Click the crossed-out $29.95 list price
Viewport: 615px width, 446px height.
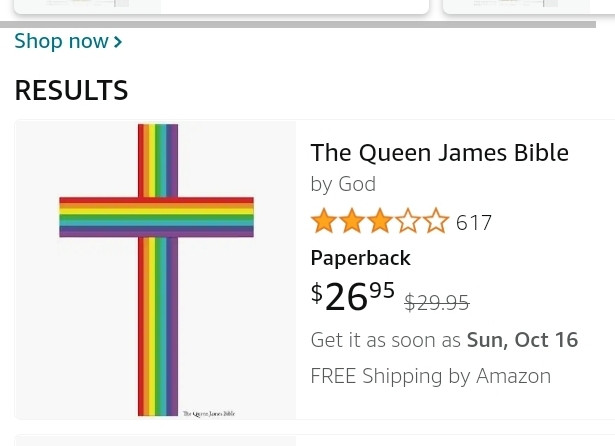coord(437,302)
